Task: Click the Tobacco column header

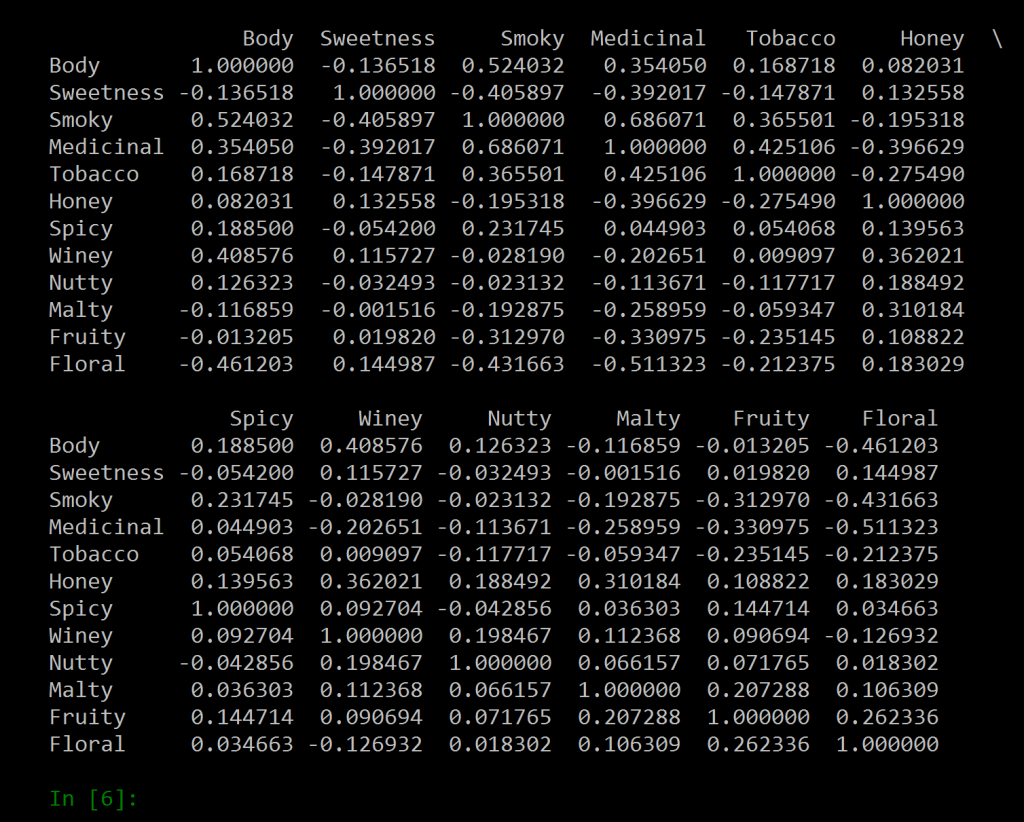Action: [x=791, y=39]
